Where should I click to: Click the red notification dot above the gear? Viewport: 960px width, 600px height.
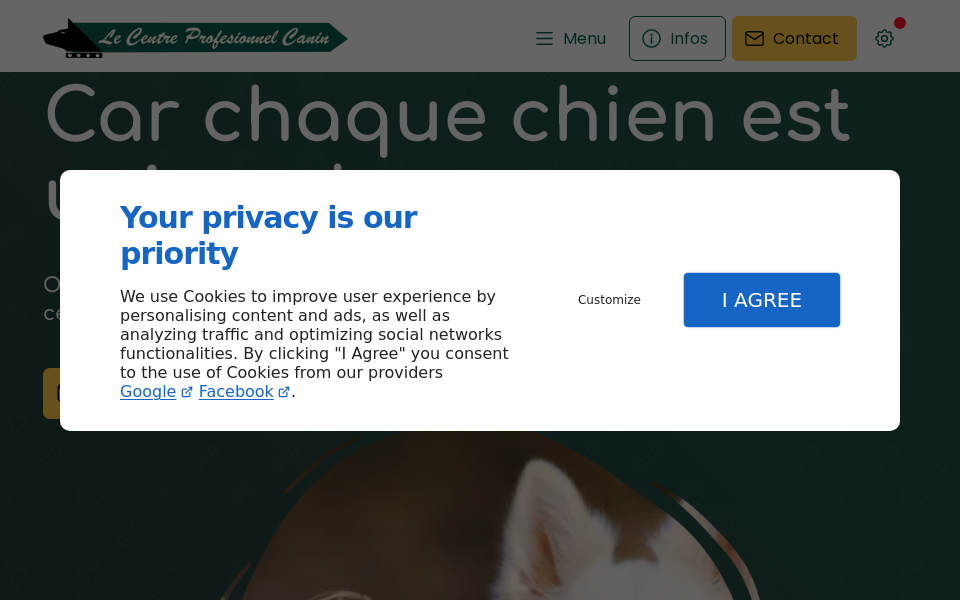[900, 22]
